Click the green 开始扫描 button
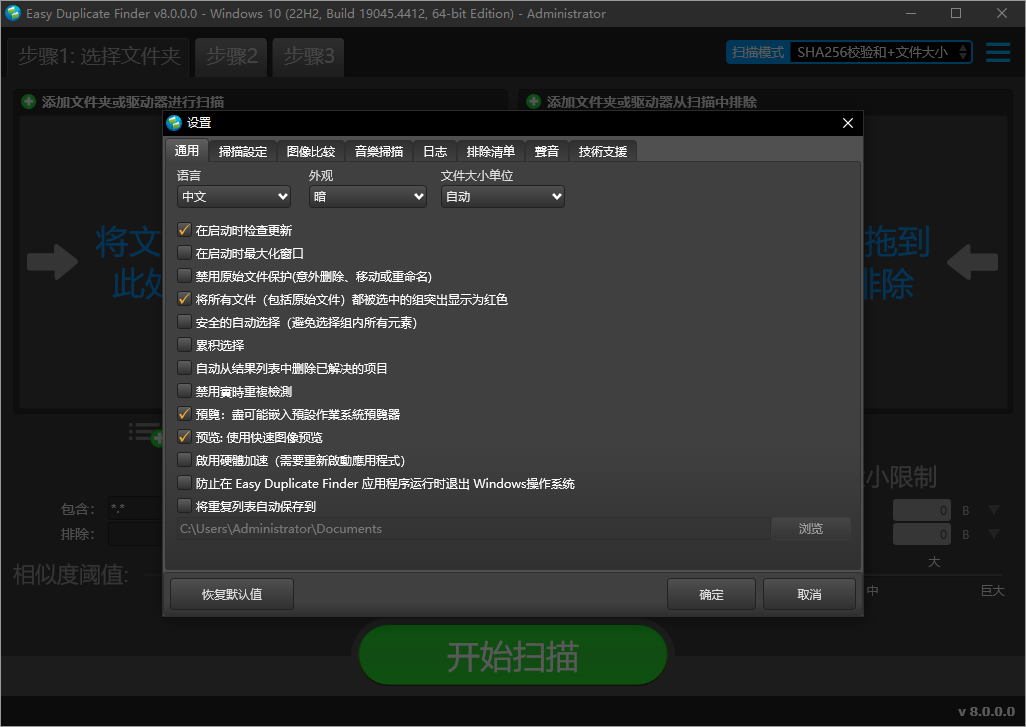The width and height of the screenshot is (1026, 727). pos(512,656)
